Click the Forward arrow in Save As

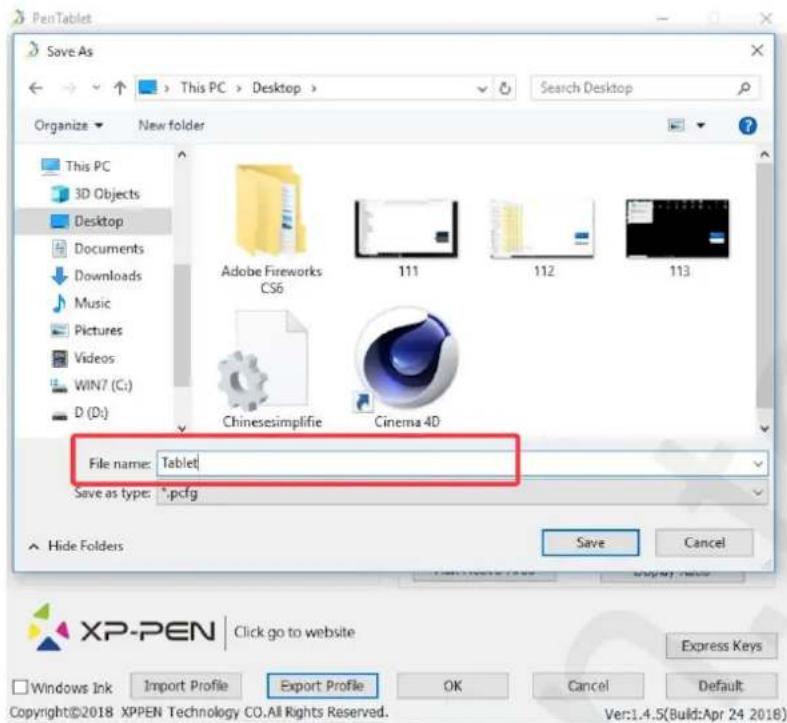(x=68, y=88)
